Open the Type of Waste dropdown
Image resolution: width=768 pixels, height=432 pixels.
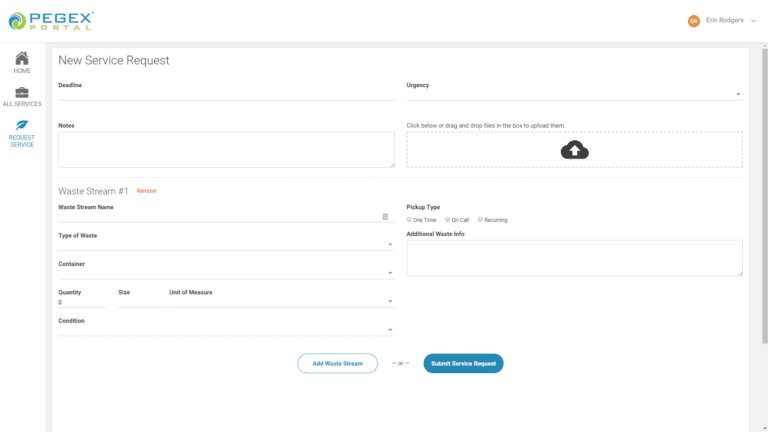point(226,244)
